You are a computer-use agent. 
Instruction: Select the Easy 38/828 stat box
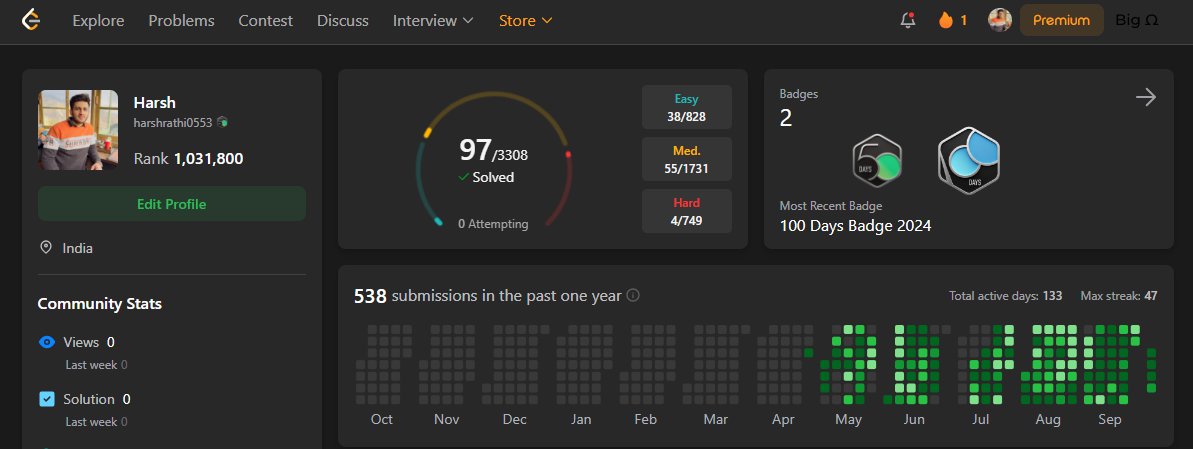point(686,107)
